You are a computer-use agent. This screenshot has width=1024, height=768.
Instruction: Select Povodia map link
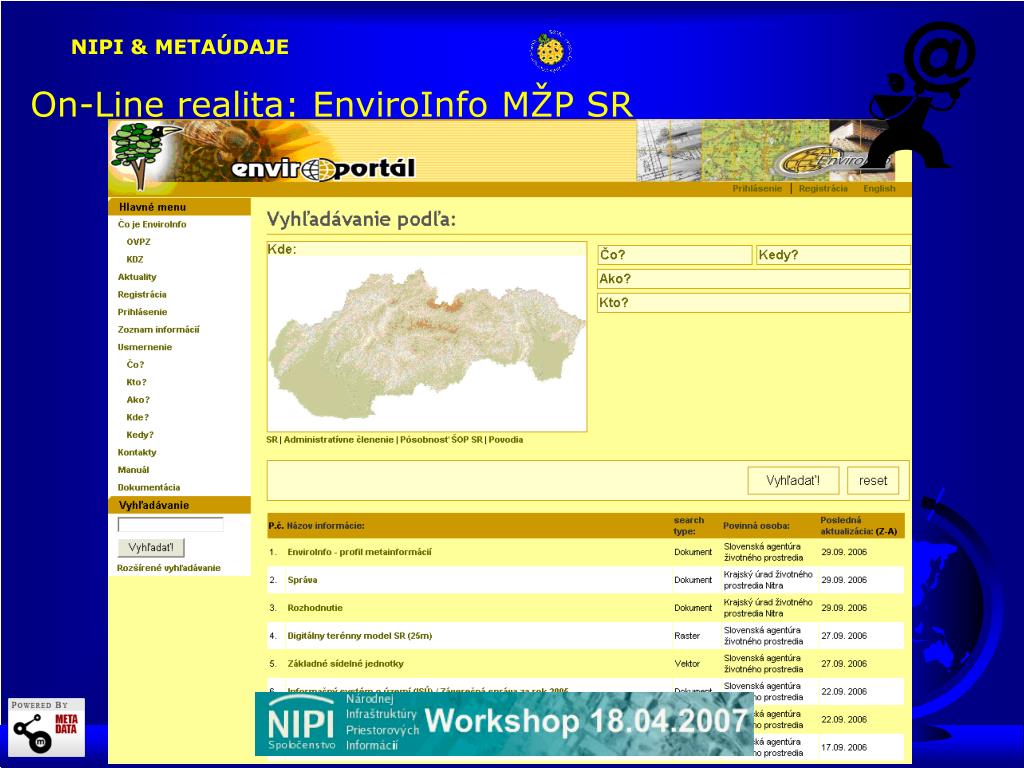tap(506, 440)
